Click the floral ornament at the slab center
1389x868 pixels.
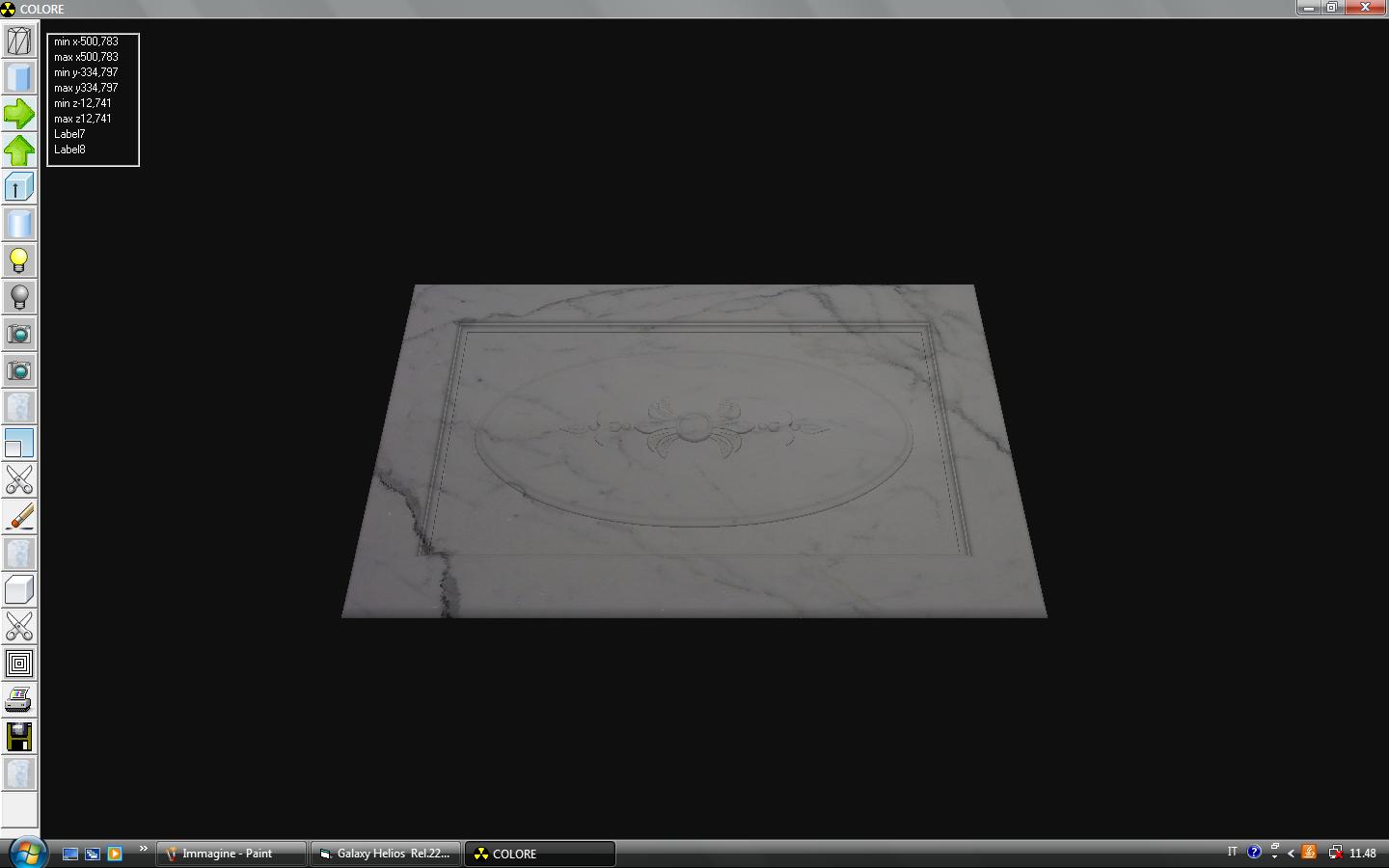(x=694, y=427)
